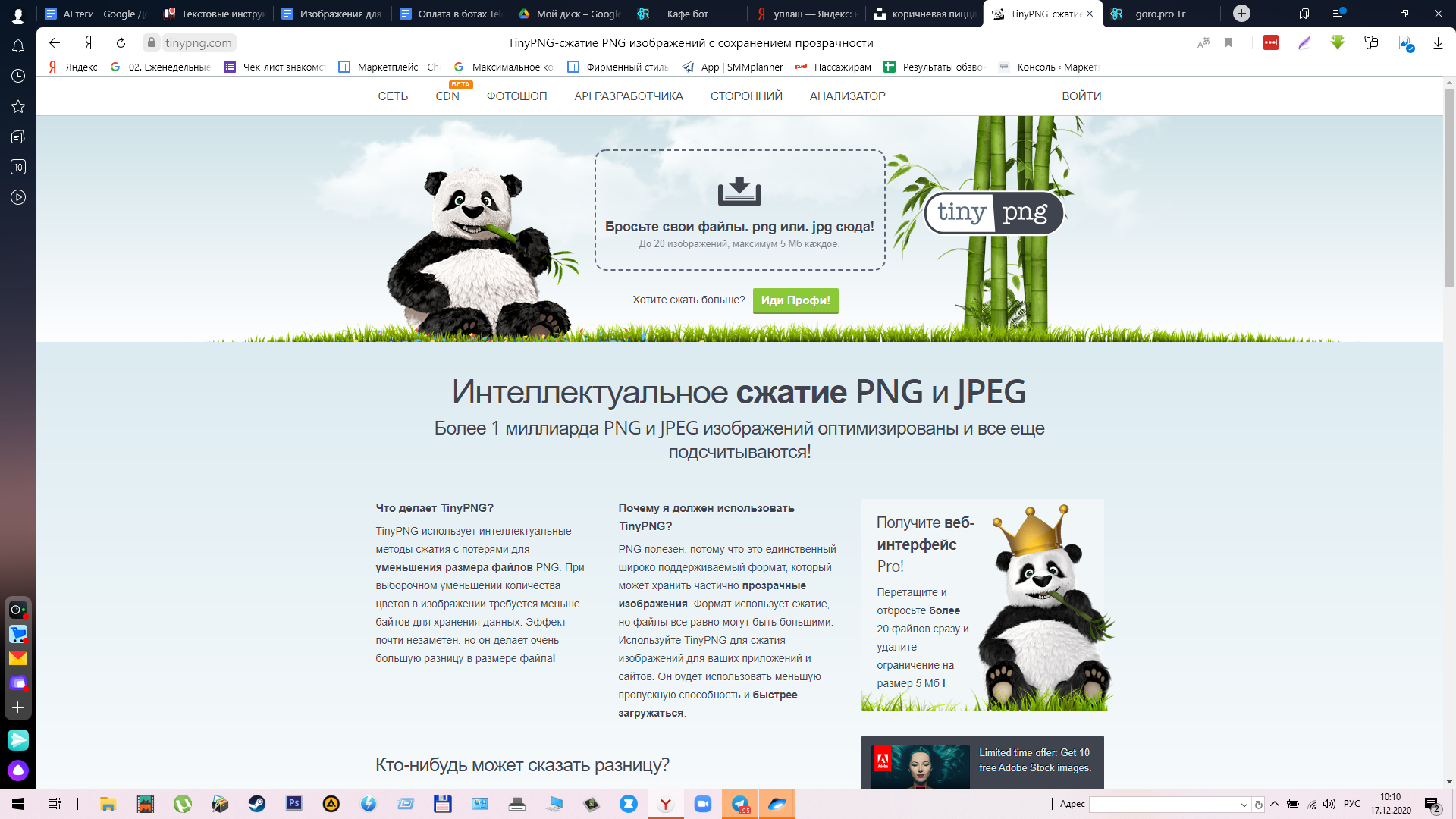Bookmark this page with the bookmark icon
This screenshot has width=1456, height=819.
point(1228,43)
